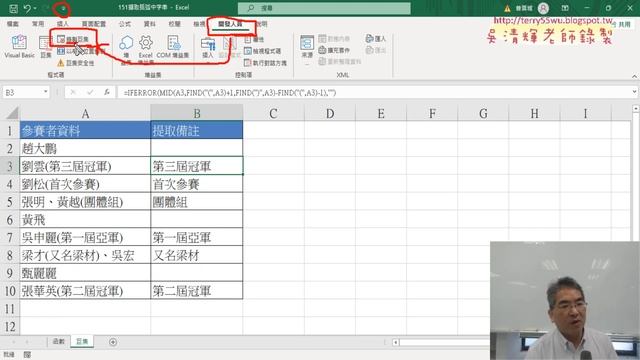Open the 檔案 tab
The width and height of the screenshot is (640, 360).
point(13,24)
